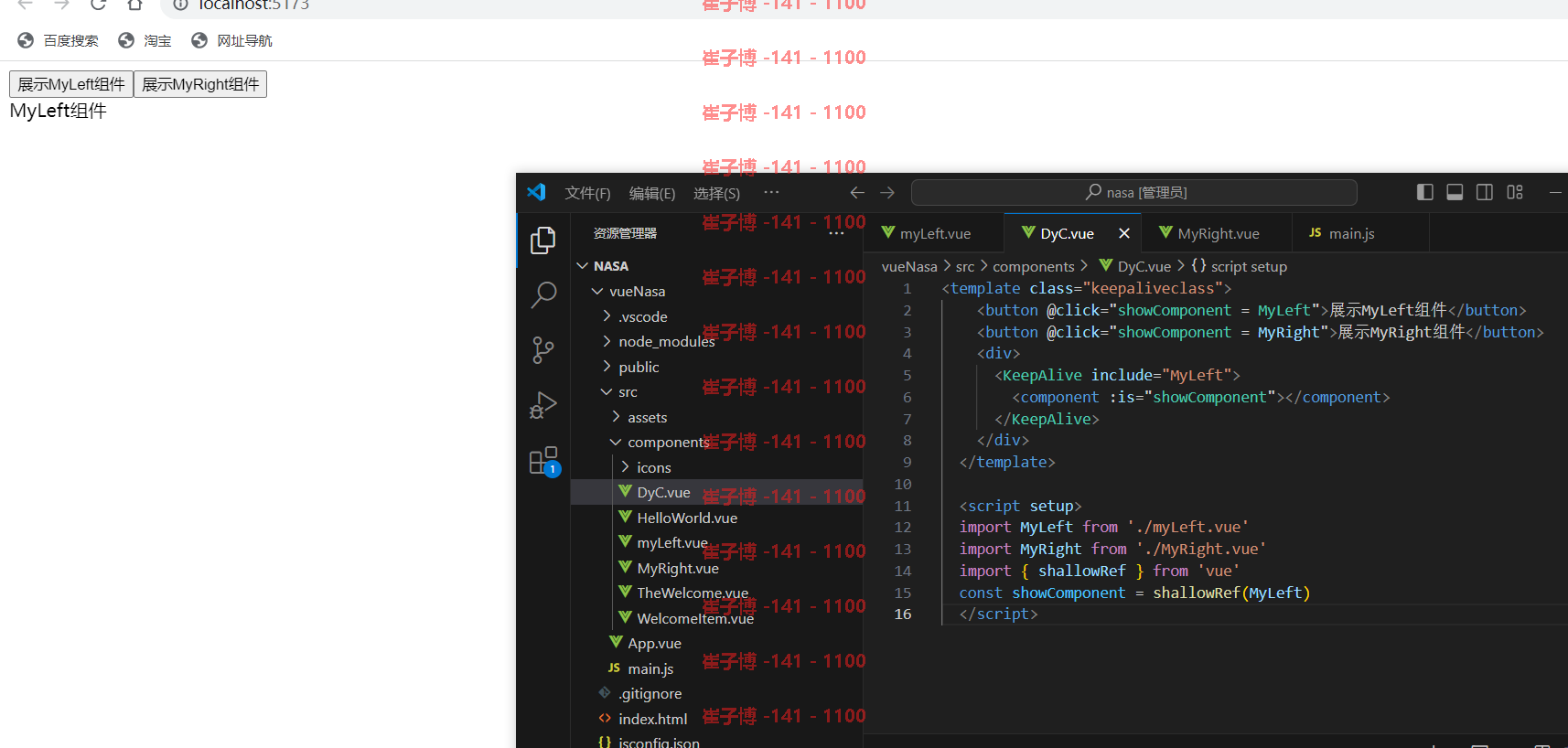Expand the .vscode folder

[x=716, y=316]
